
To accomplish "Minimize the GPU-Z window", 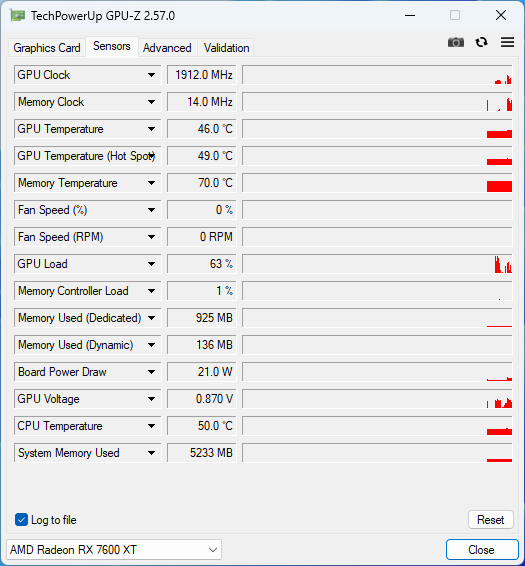I will (x=410, y=16).
